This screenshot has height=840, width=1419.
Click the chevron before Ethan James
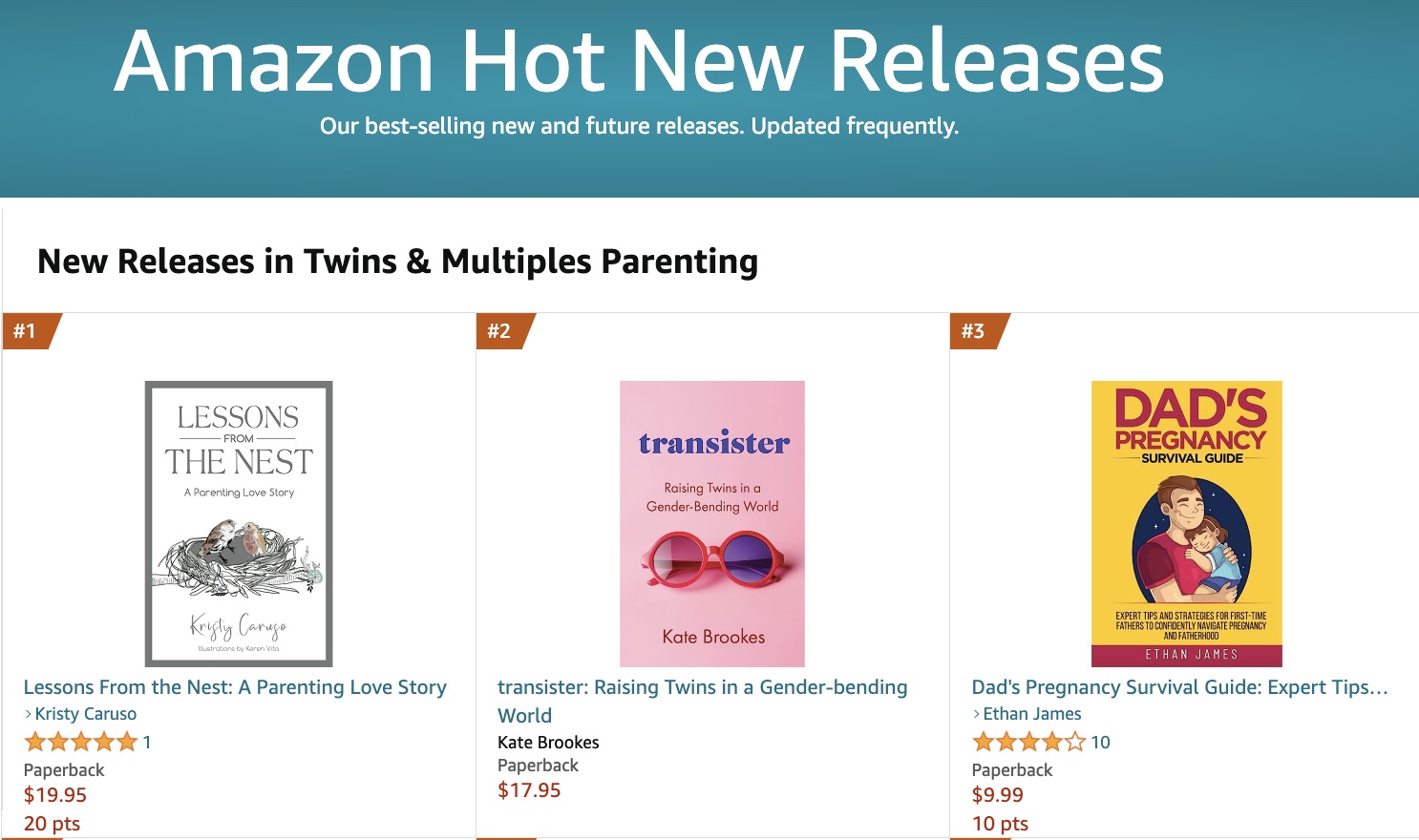(977, 714)
